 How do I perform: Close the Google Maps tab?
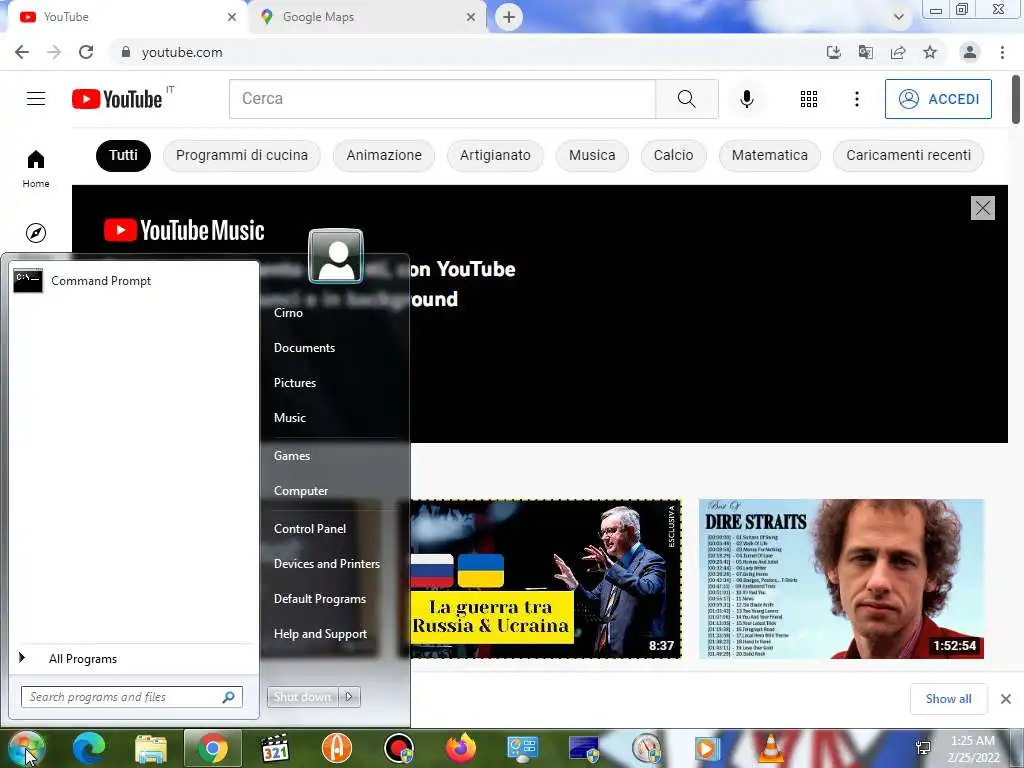471,17
